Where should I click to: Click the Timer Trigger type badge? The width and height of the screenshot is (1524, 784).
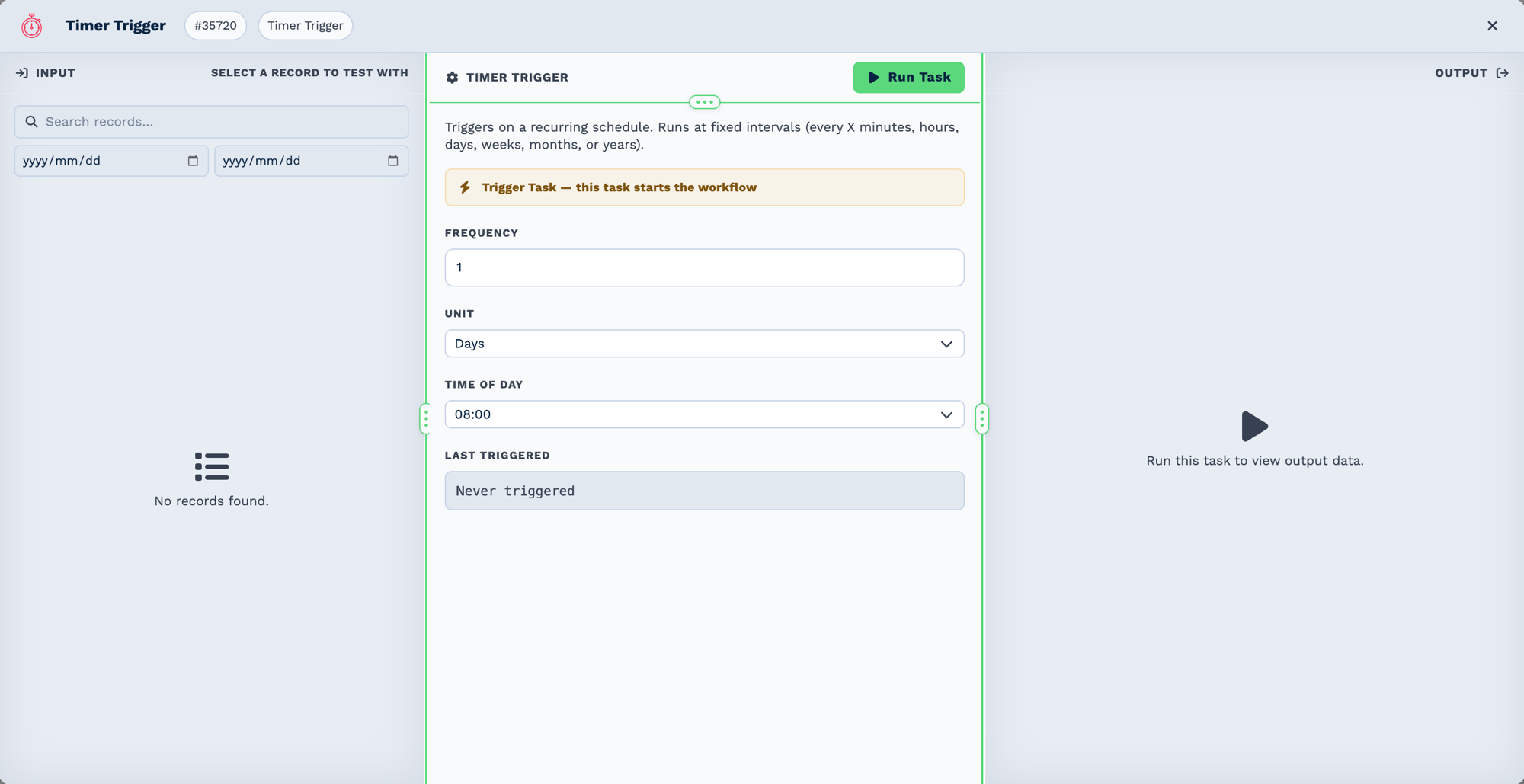[x=305, y=26]
